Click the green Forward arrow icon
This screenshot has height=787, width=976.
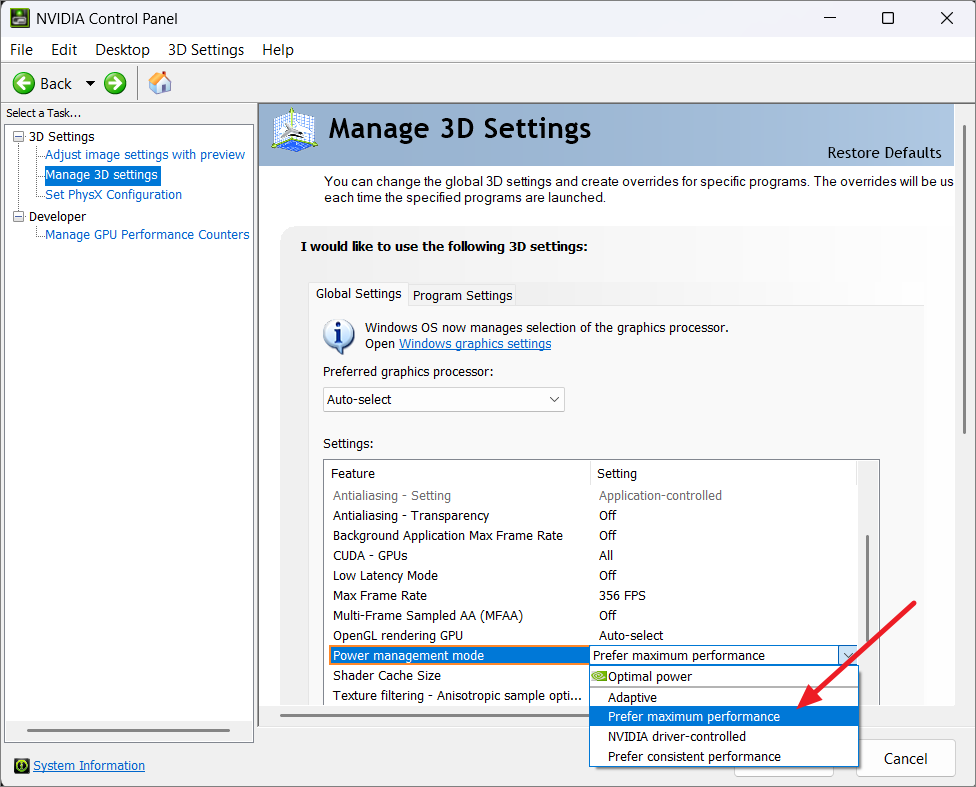click(x=115, y=83)
